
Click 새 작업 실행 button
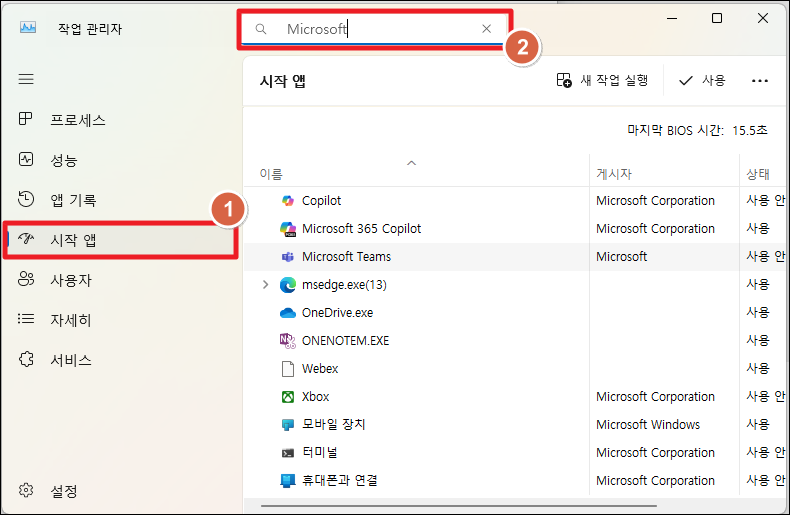[x=602, y=80]
